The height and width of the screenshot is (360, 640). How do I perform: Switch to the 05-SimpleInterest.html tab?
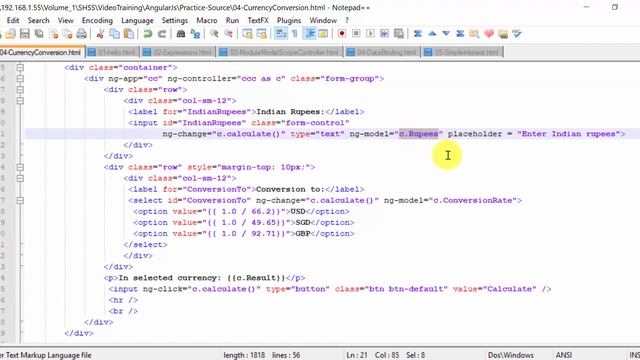pos(462,52)
